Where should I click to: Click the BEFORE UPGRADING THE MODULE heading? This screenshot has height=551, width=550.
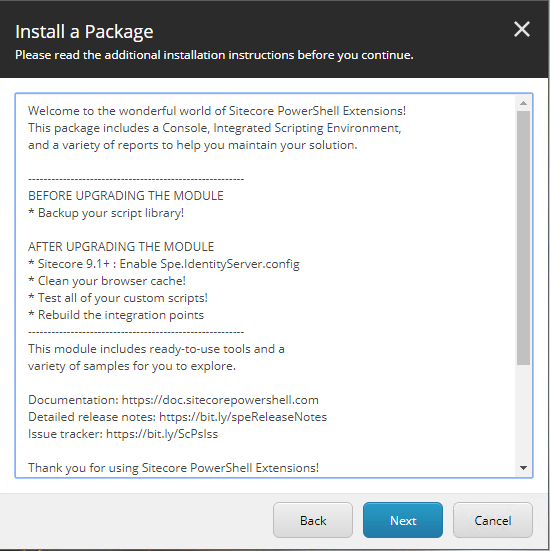126,196
